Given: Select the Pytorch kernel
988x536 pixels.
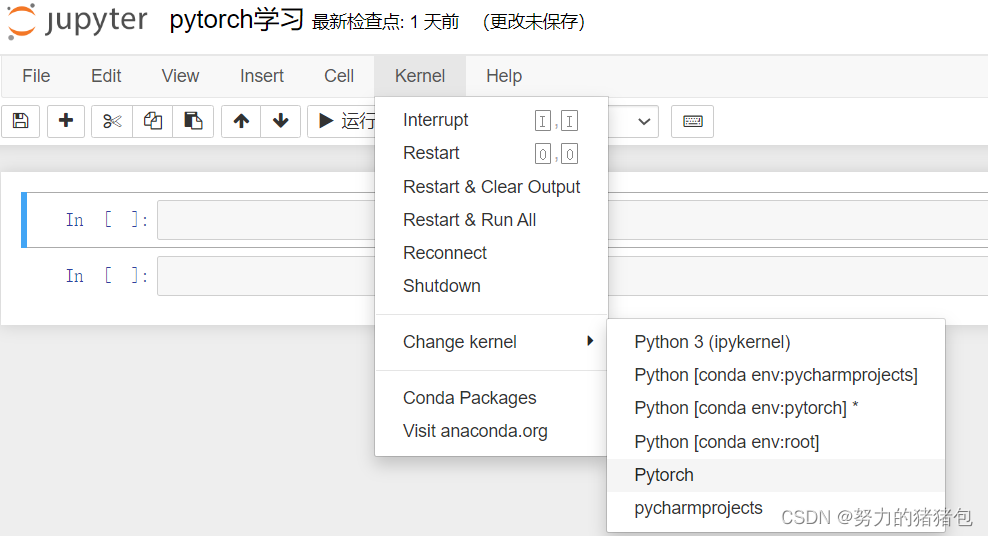Looking at the screenshot, I should pyautogui.click(x=776, y=475).
